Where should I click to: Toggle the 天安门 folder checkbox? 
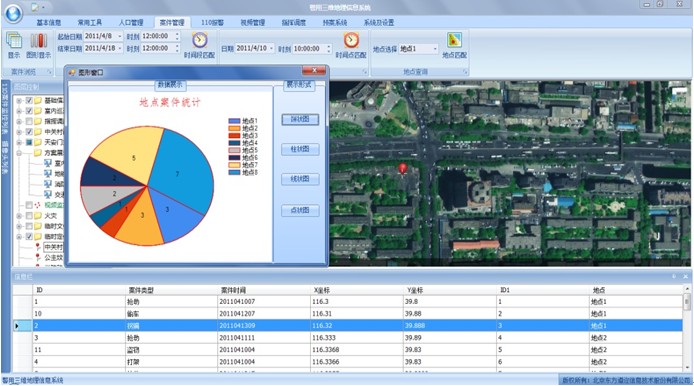point(29,143)
